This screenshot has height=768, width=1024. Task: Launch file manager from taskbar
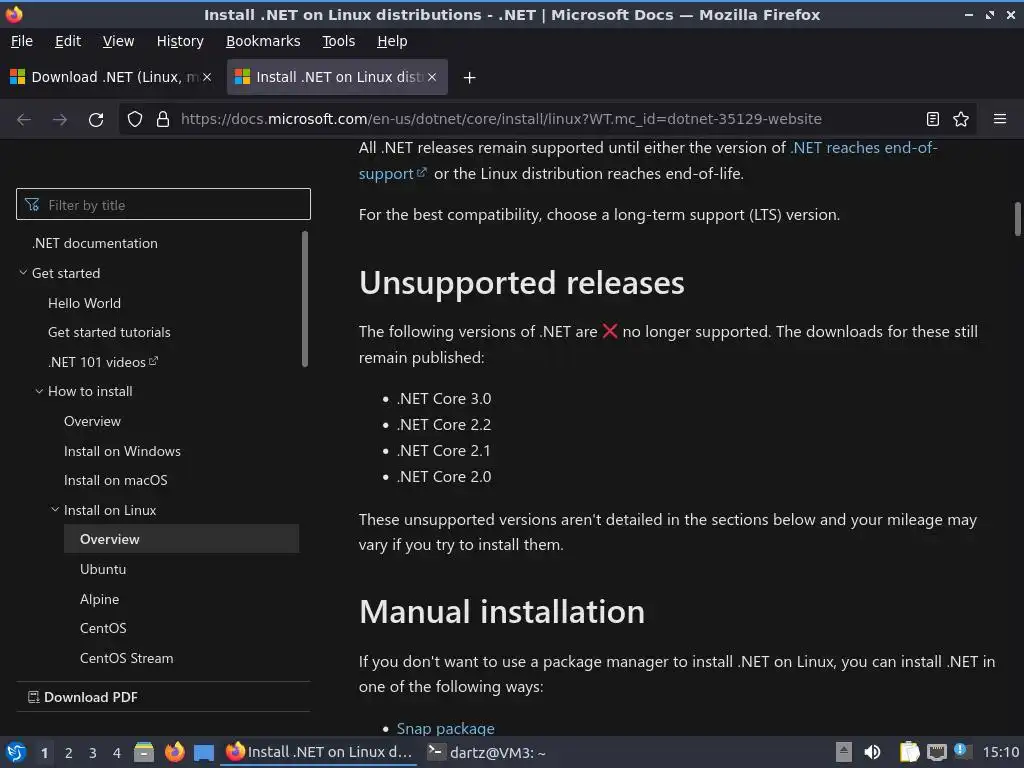[x=144, y=752]
